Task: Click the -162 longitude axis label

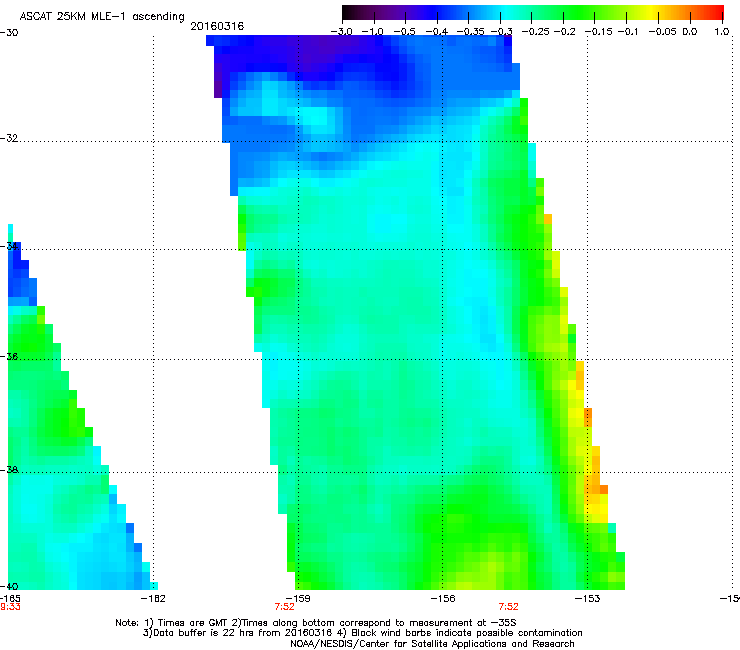Action: tap(153, 599)
